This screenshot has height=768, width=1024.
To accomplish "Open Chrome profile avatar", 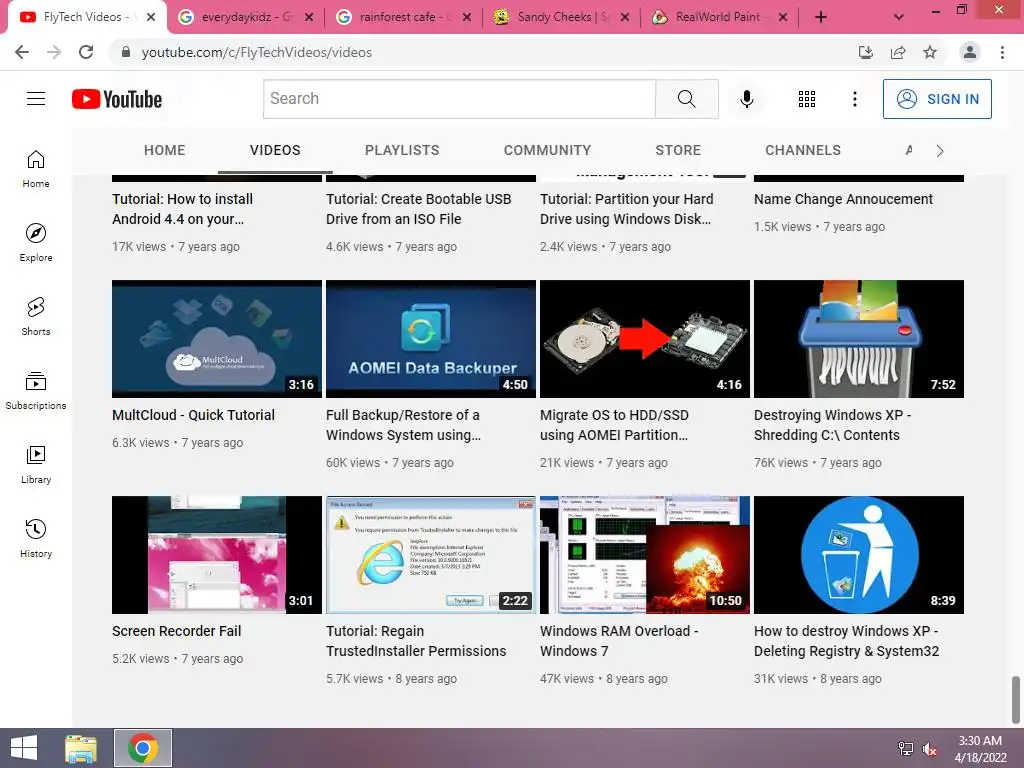I will click(970, 52).
